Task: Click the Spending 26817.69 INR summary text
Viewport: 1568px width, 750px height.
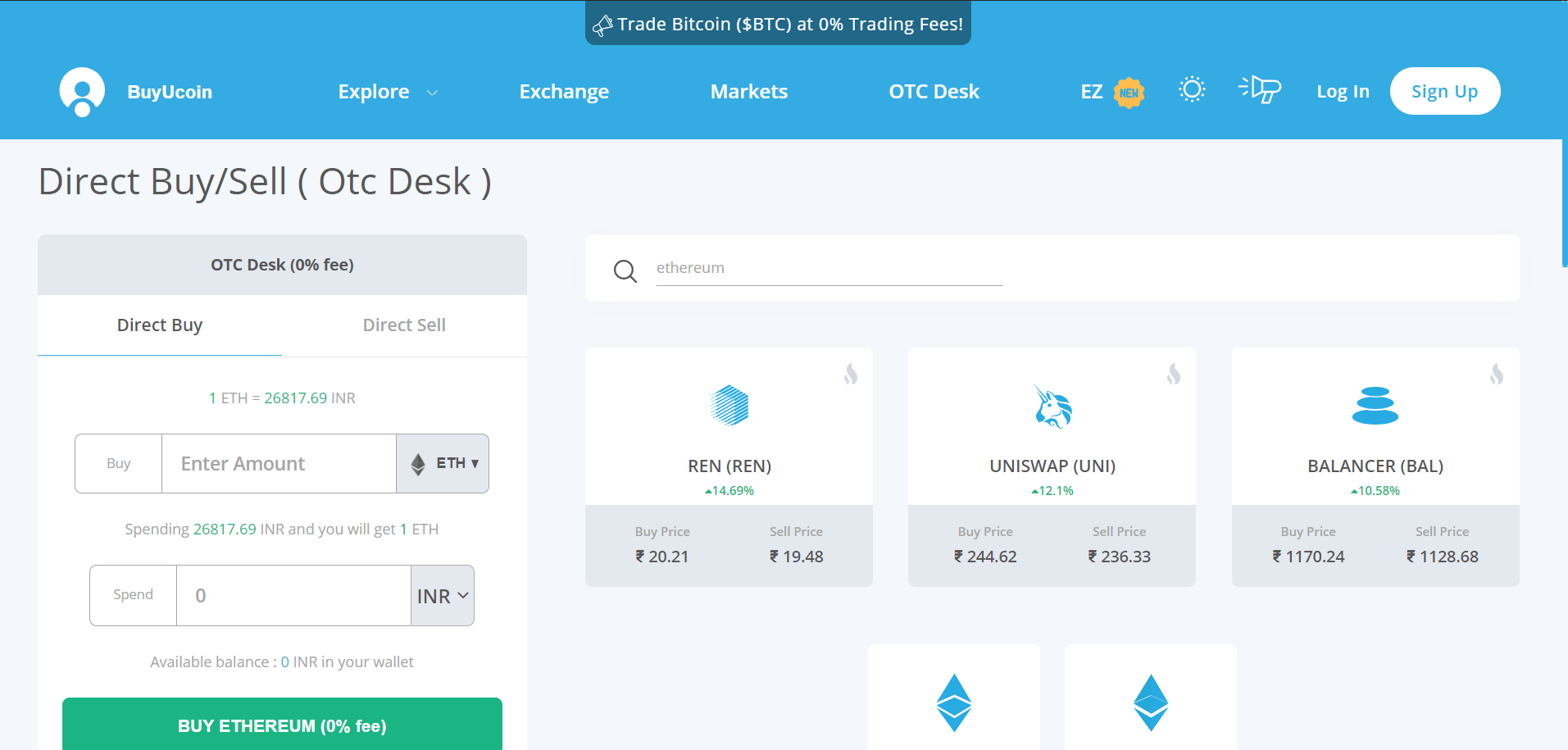Action: point(282,530)
